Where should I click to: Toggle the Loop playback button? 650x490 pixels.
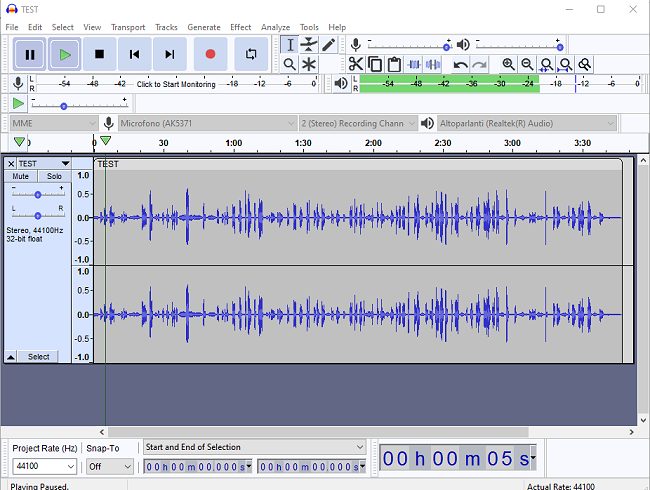coord(251,54)
